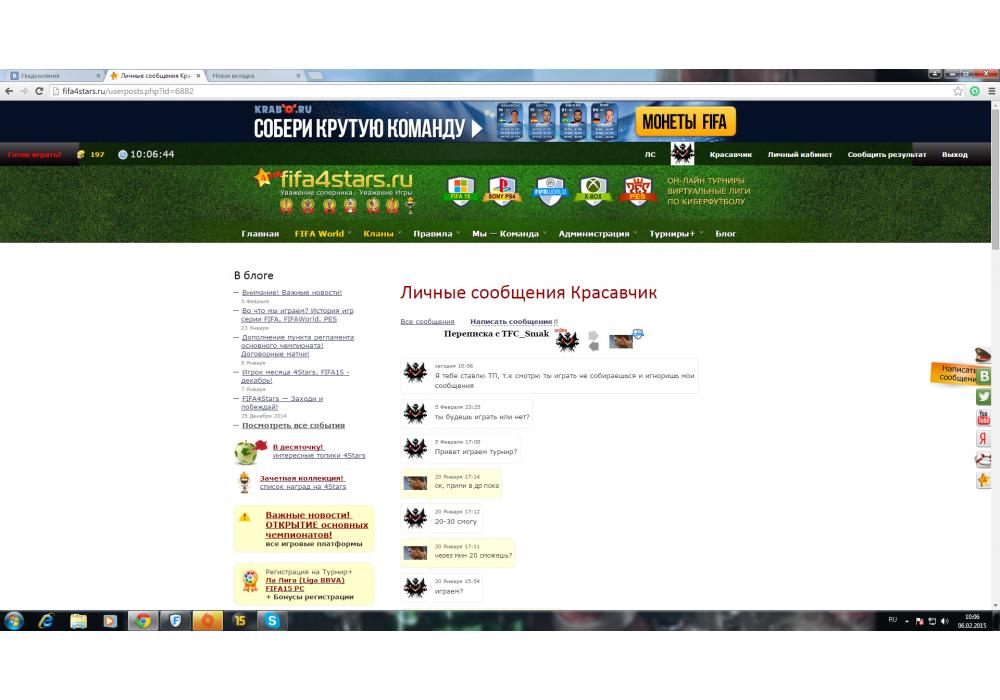The image size is (1000, 700).
Task: Expand the FIFA World navigation dropdown
Action: pos(319,234)
